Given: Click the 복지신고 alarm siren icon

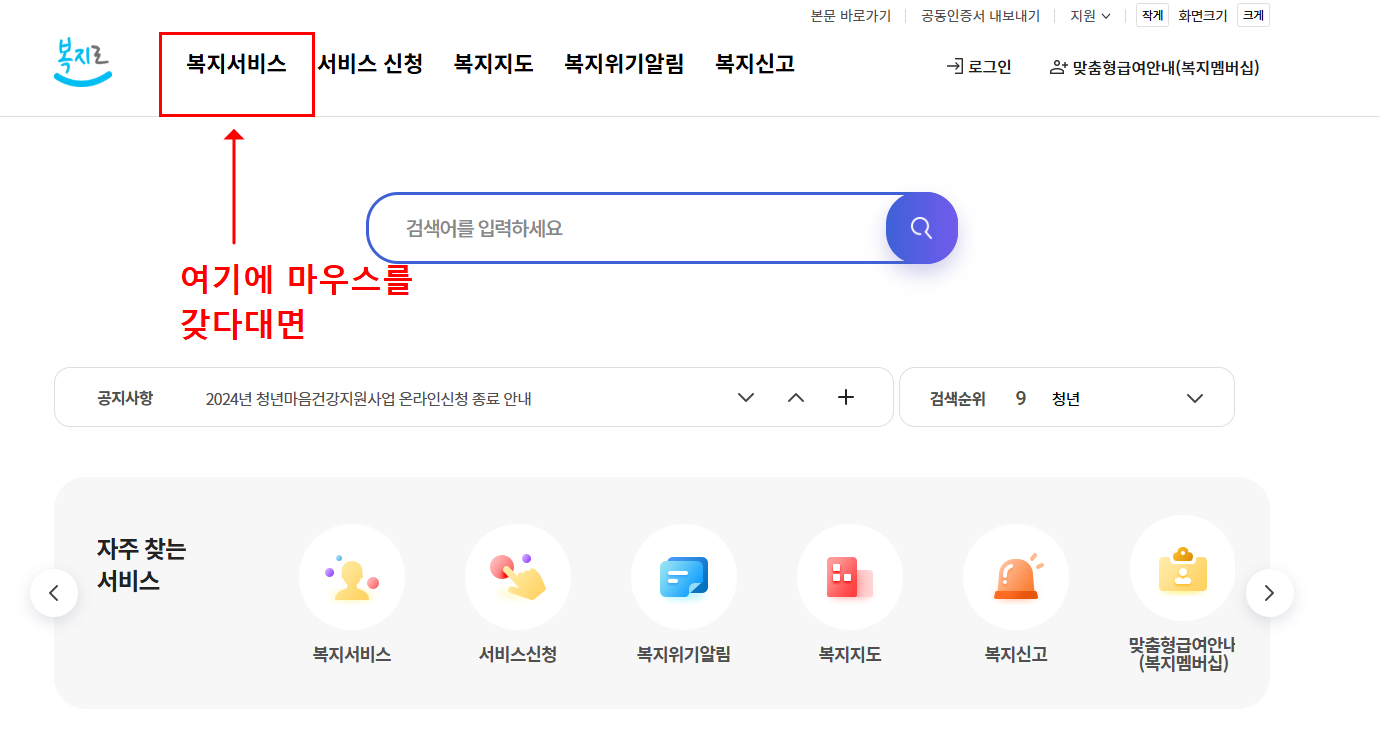Looking at the screenshot, I should pyautogui.click(x=1015, y=577).
